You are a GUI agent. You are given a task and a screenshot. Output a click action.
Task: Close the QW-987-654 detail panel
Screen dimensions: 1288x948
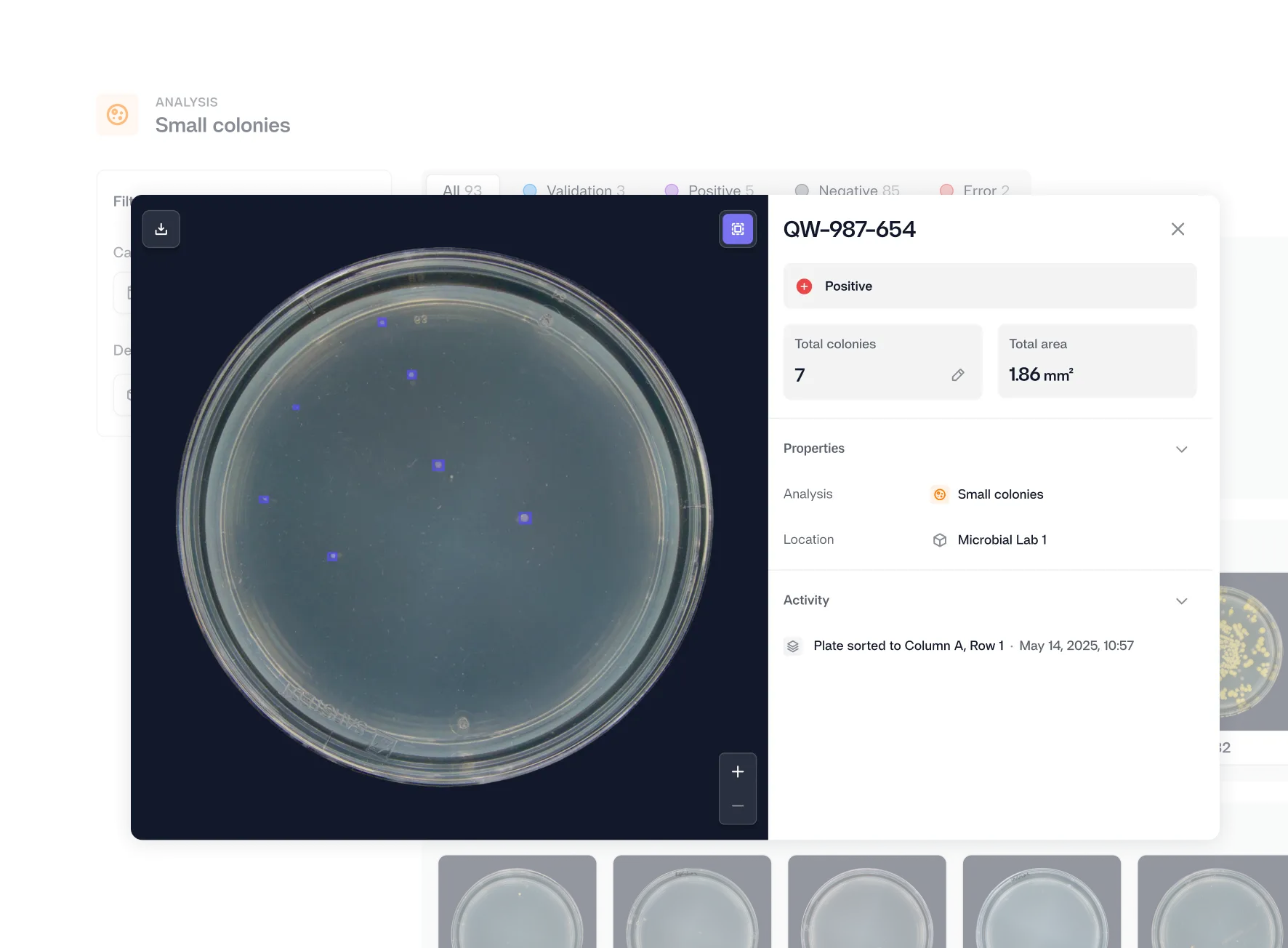(1178, 229)
